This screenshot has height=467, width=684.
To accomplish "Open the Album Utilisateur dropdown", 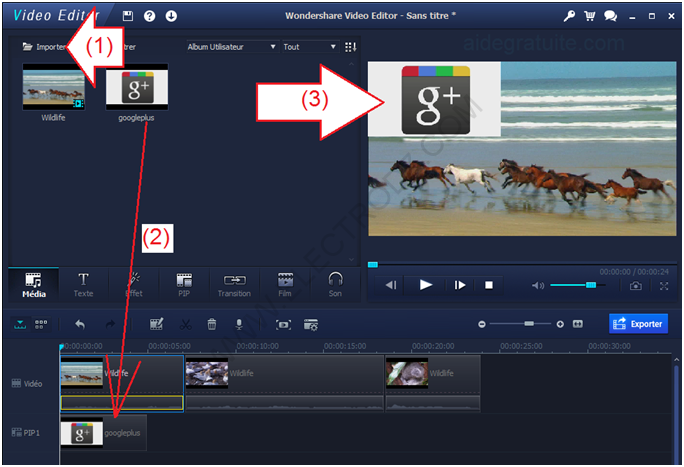I will click(x=232, y=47).
